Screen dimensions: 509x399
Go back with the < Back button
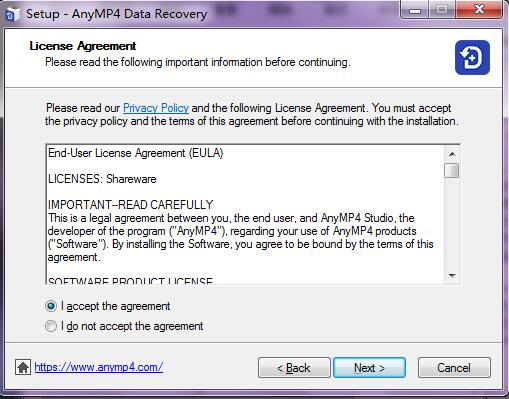[294, 368]
